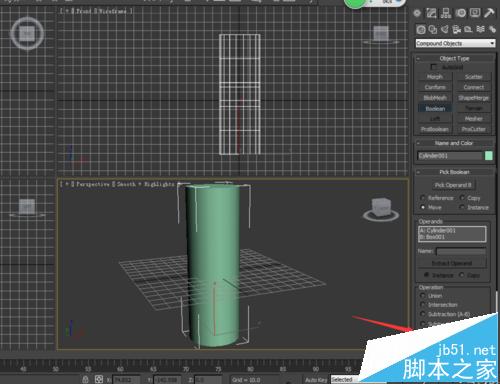
Task: Toggle the Auto Key button
Action: click(x=316, y=380)
